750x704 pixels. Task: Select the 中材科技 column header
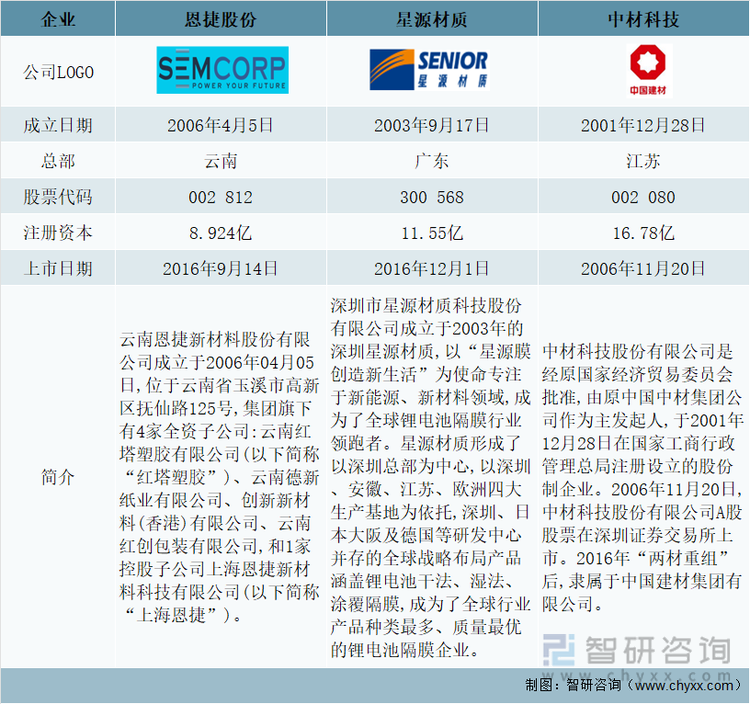pos(645,18)
